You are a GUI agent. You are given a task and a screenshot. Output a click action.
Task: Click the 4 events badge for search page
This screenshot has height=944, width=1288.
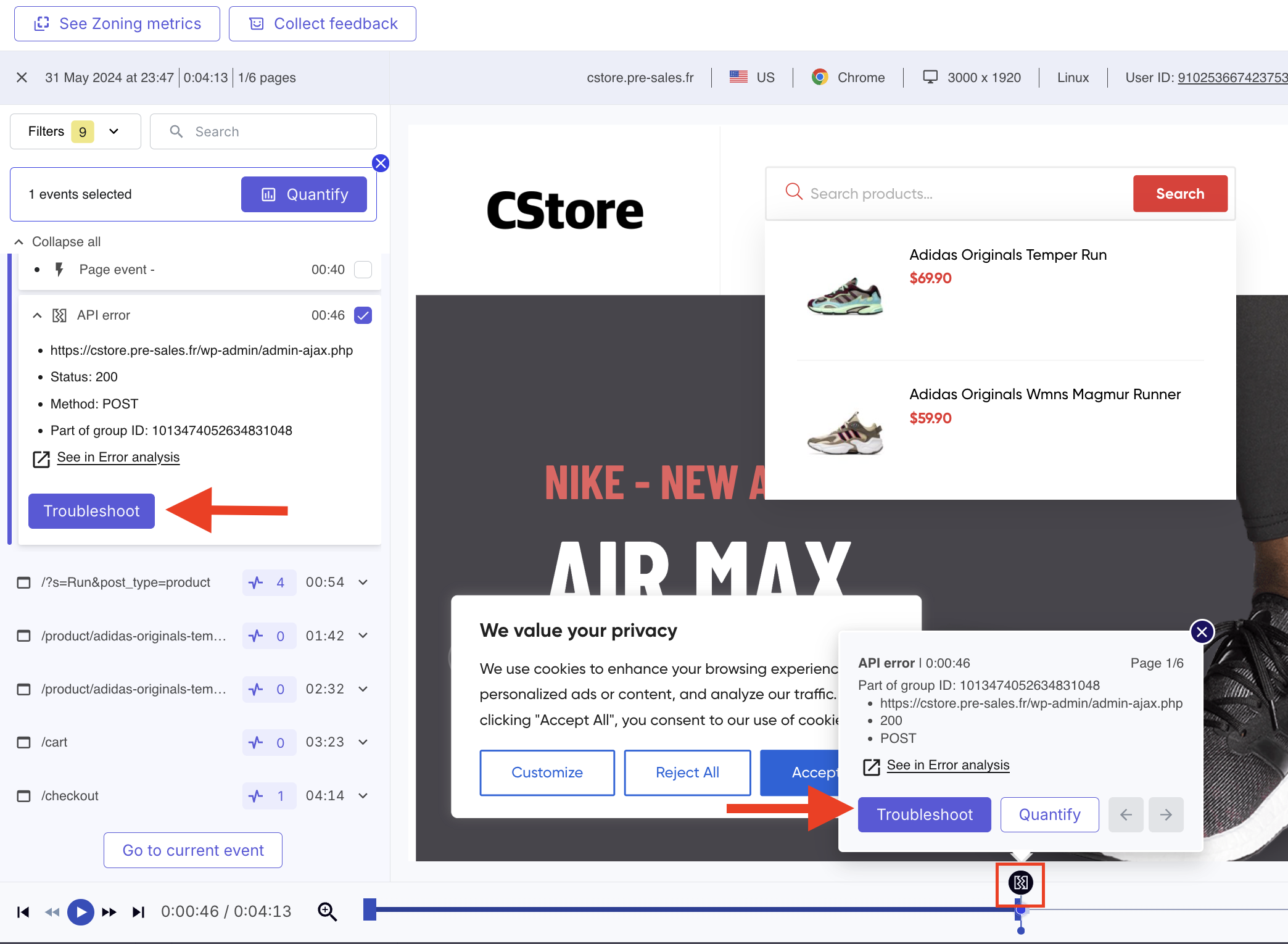[x=268, y=582]
